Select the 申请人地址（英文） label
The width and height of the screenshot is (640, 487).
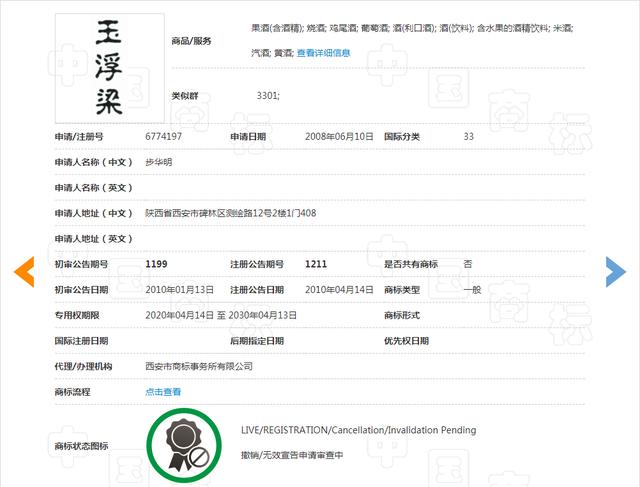pyautogui.click(x=94, y=239)
